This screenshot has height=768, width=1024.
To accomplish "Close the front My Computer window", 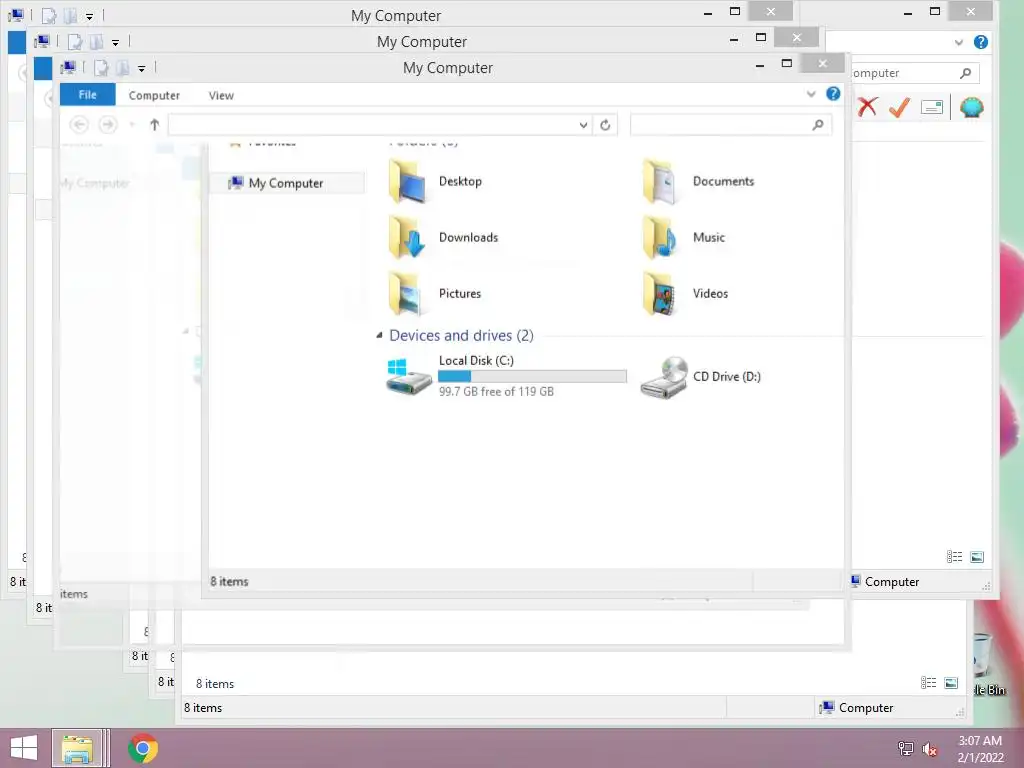I will tap(823, 63).
